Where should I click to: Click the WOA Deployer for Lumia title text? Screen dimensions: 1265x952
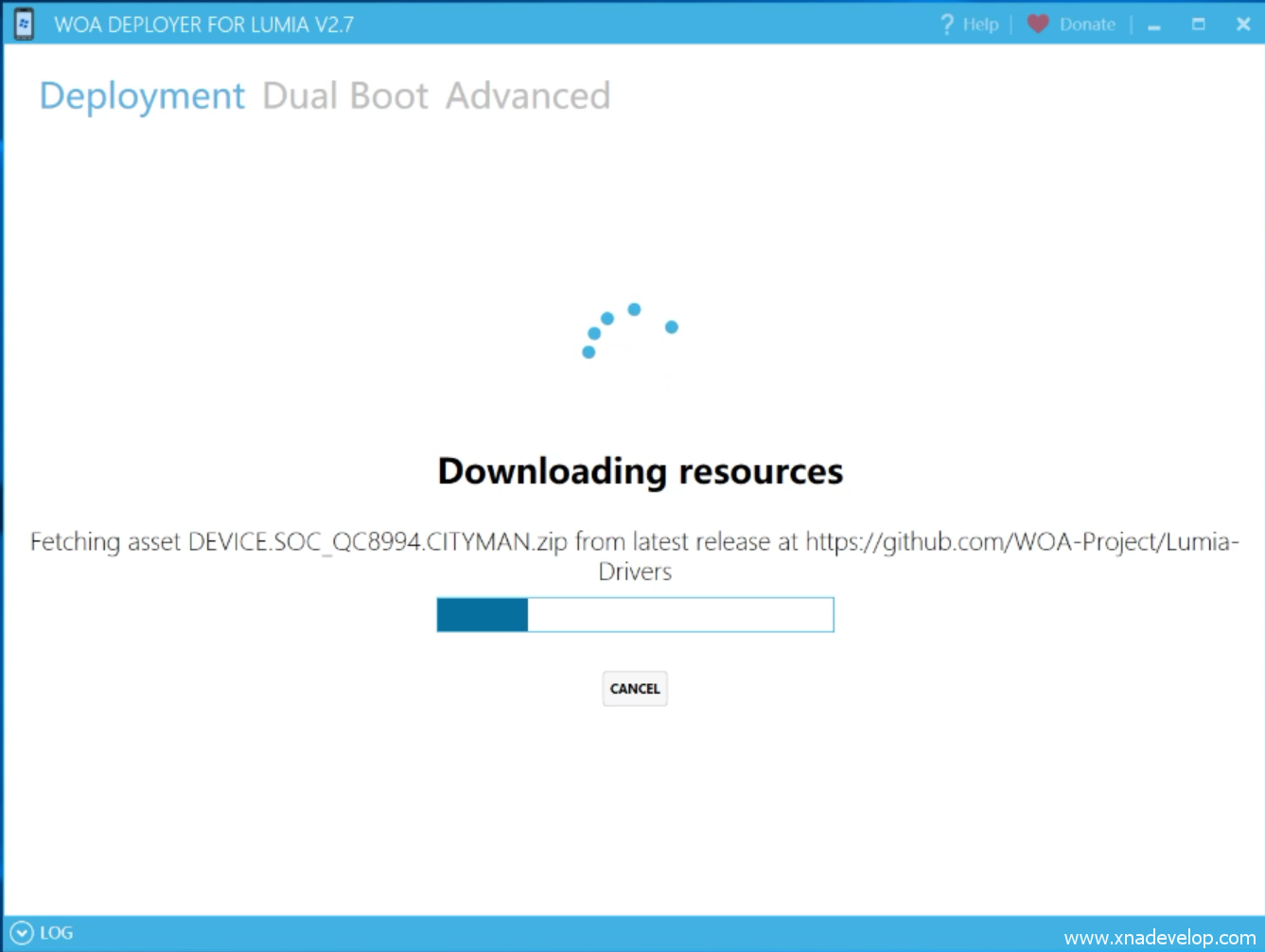(203, 25)
